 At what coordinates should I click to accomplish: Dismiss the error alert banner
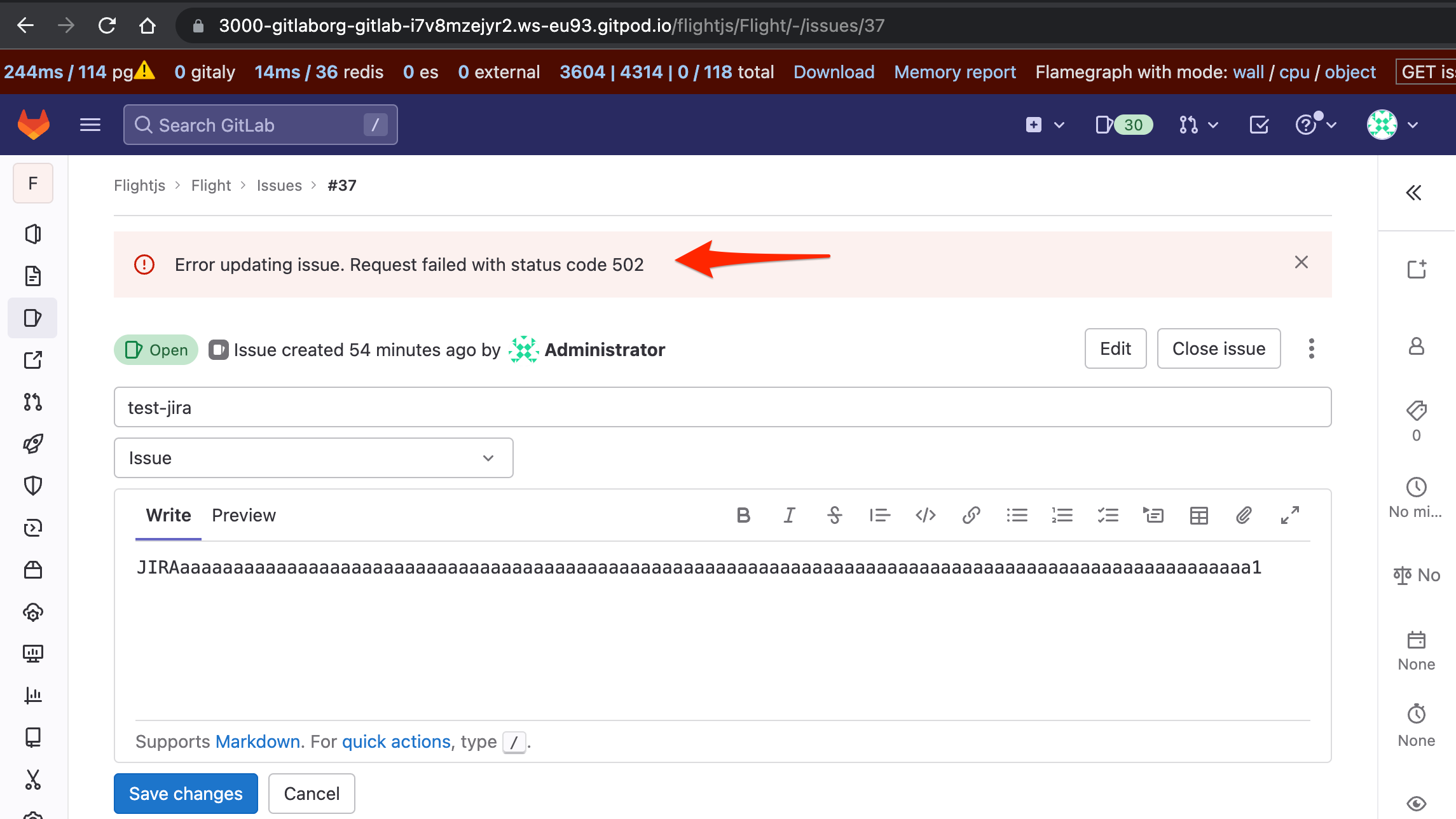(1301, 263)
